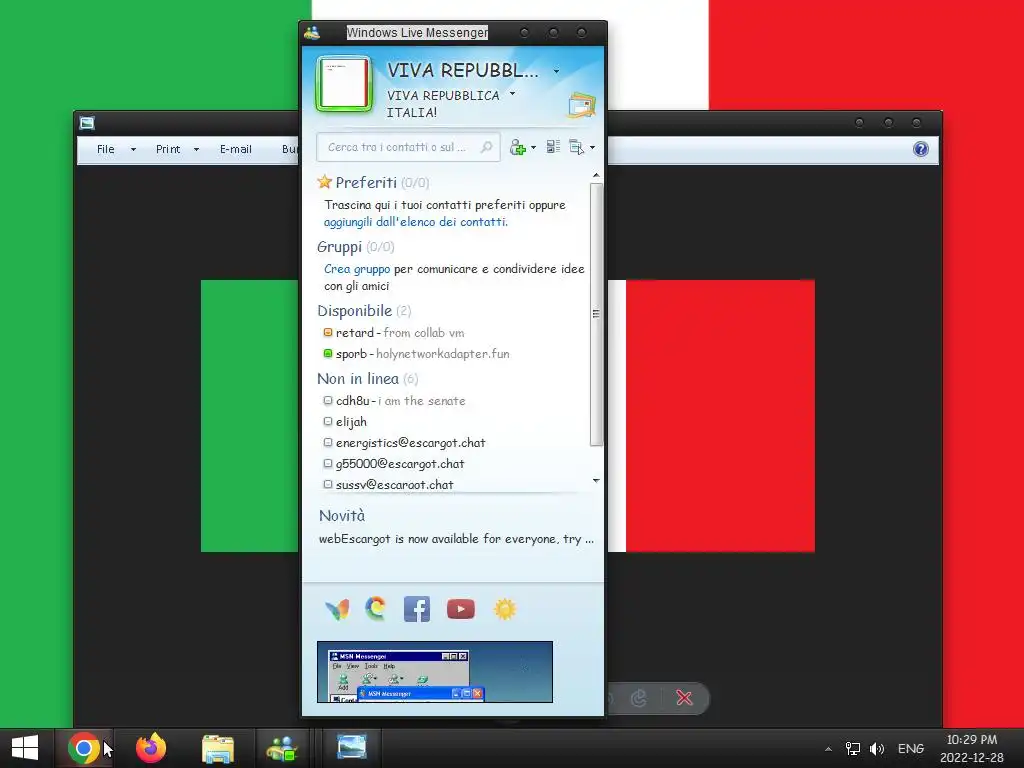Click the offline icon next to g55000@escargot.chat

[x=328, y=463]
